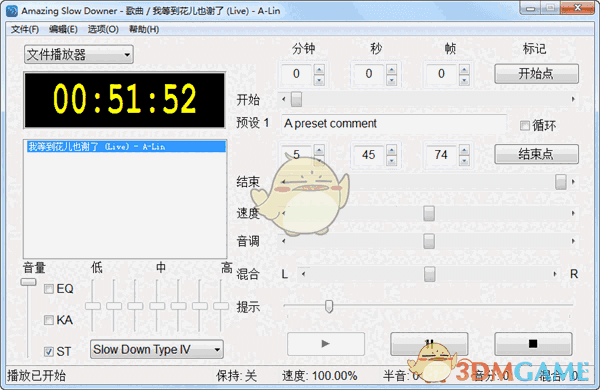Screen dimensions: 600x390
Task: Click the 提示 cue slider thumb
Action: 329,306
